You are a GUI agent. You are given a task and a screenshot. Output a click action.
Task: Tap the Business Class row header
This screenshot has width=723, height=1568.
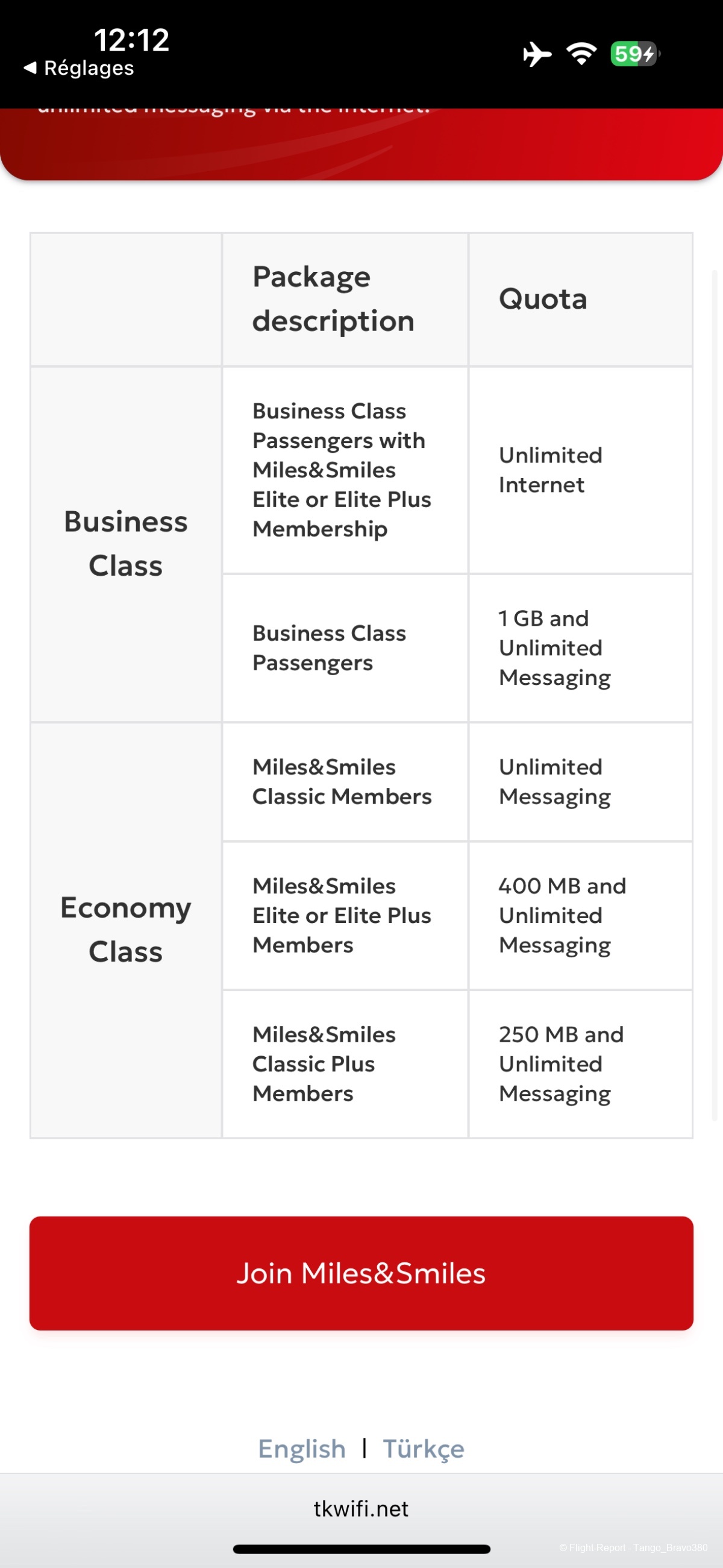(x=126, y=544)
